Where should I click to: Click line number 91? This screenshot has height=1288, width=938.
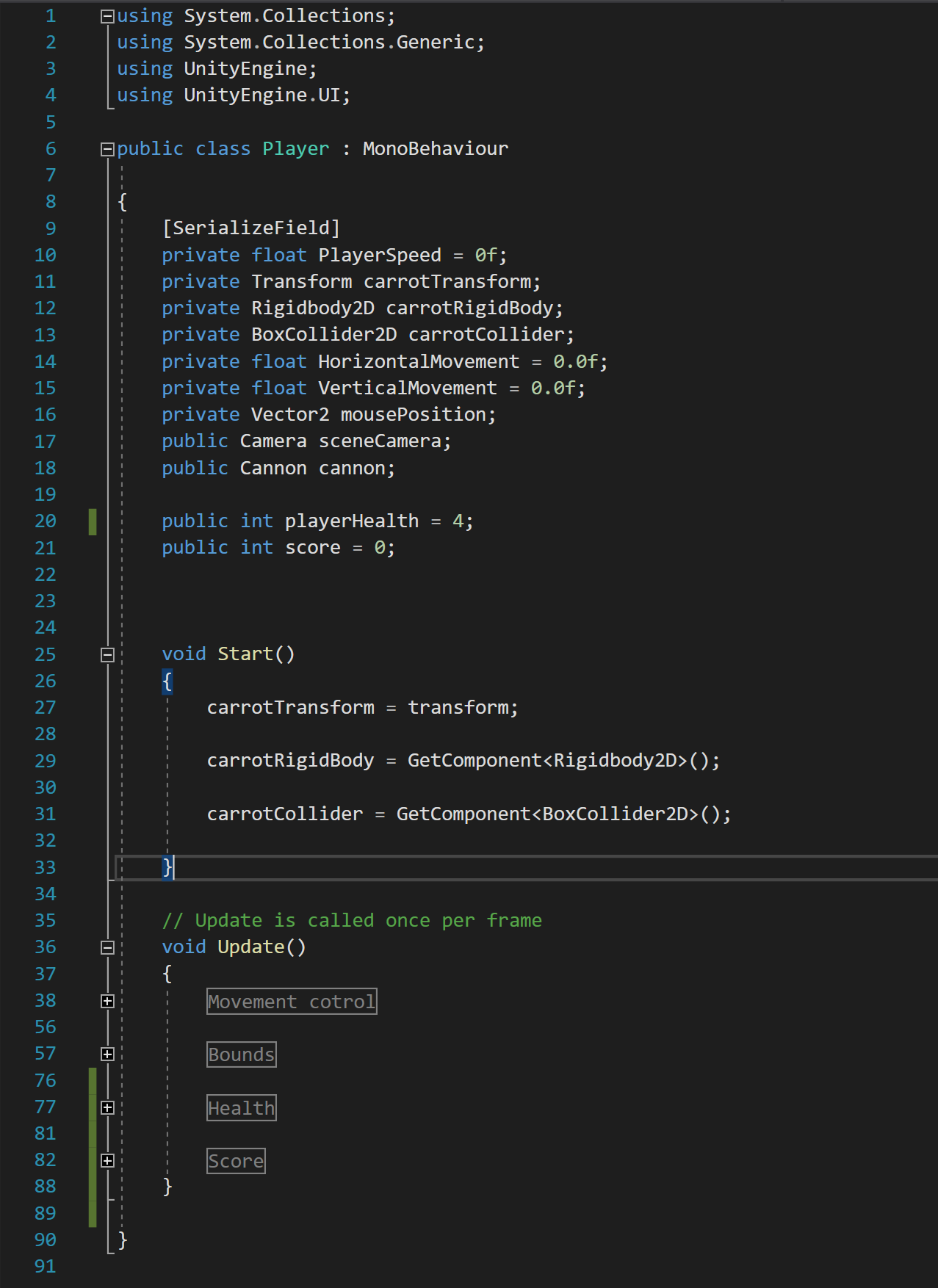pyautogui.click(x=45, y=1267)
